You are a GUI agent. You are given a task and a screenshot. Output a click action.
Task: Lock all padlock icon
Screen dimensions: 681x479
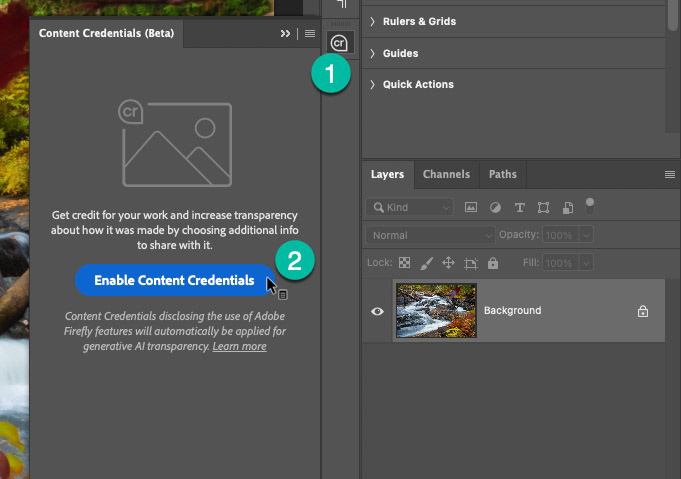tap(493, 263)
